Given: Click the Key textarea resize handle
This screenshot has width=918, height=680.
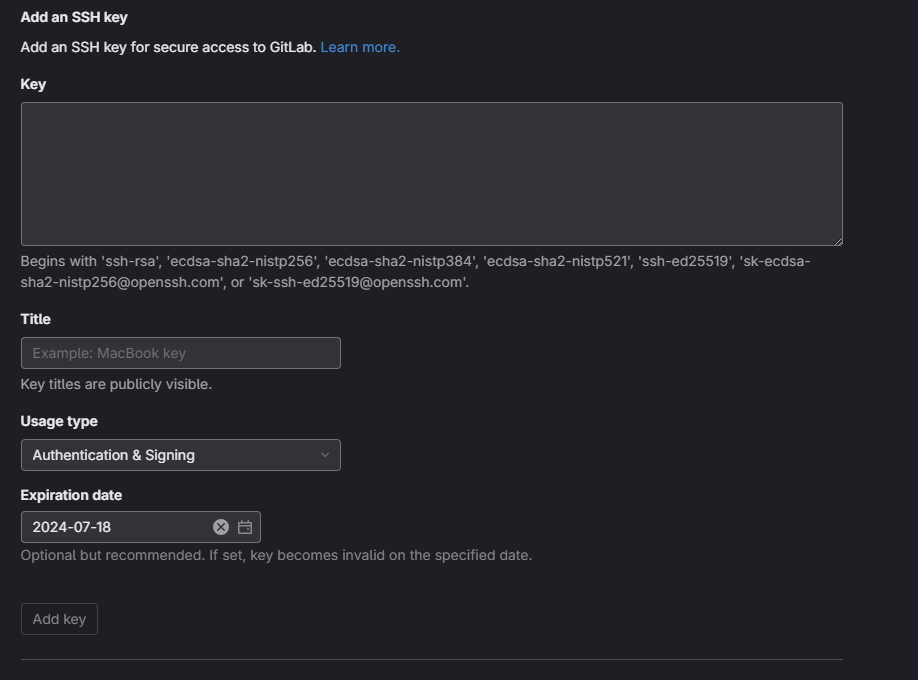Looking at the screenshot, I should (x=837, y=240).
